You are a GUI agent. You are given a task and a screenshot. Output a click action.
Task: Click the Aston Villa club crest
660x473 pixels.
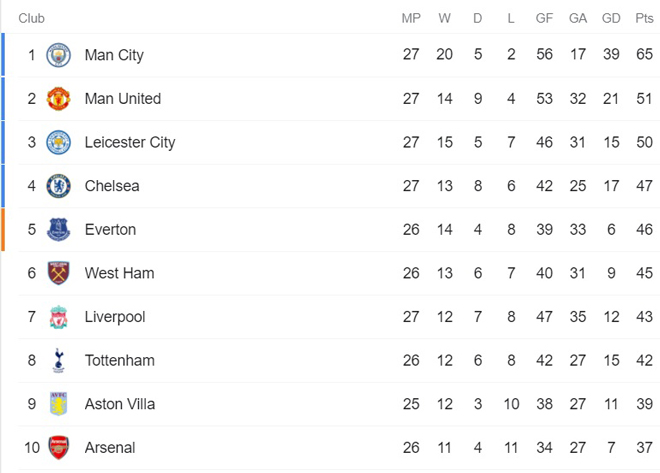[59, 404]
